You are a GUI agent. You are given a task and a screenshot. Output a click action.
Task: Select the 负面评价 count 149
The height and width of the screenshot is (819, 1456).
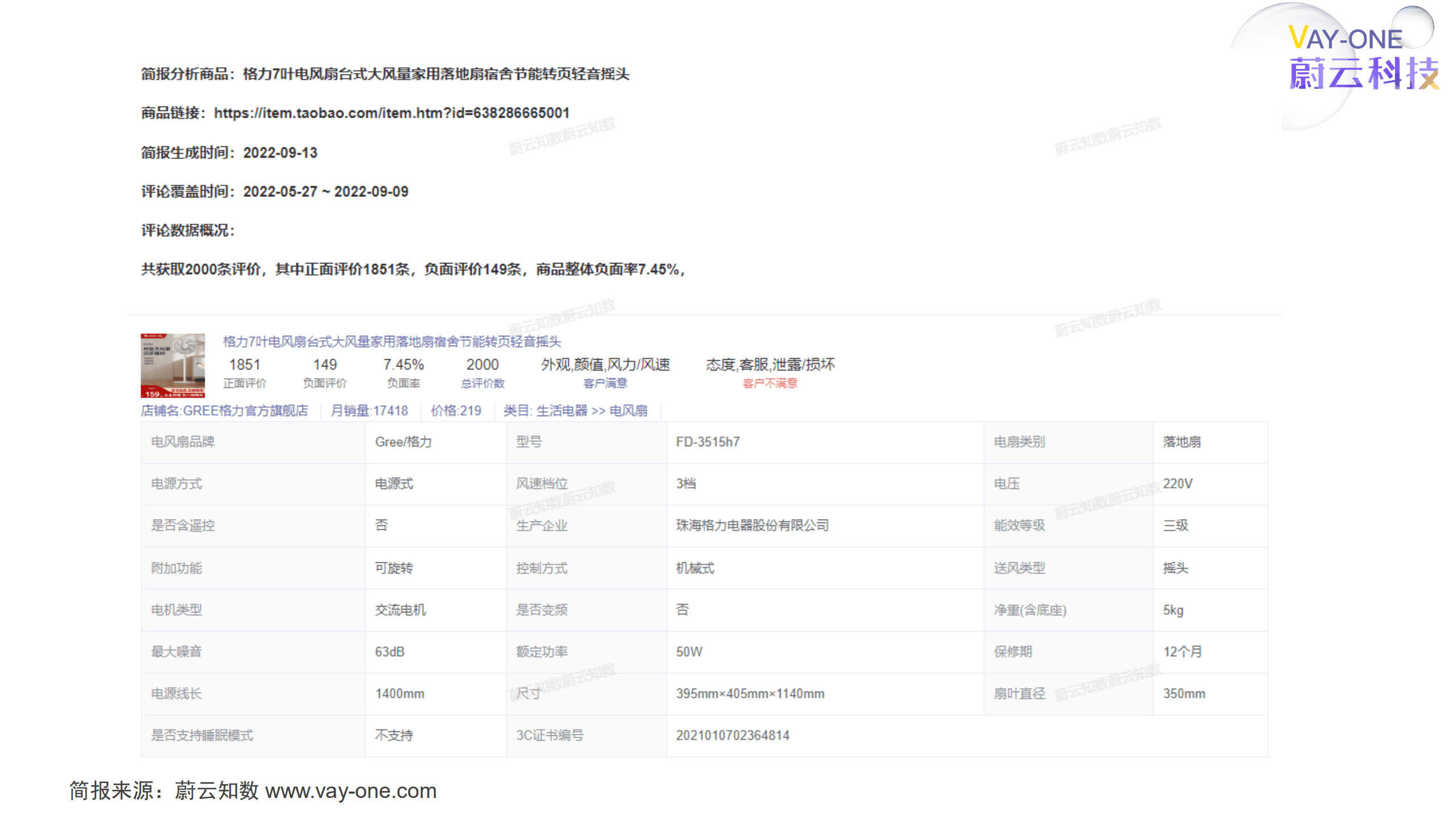324,365
